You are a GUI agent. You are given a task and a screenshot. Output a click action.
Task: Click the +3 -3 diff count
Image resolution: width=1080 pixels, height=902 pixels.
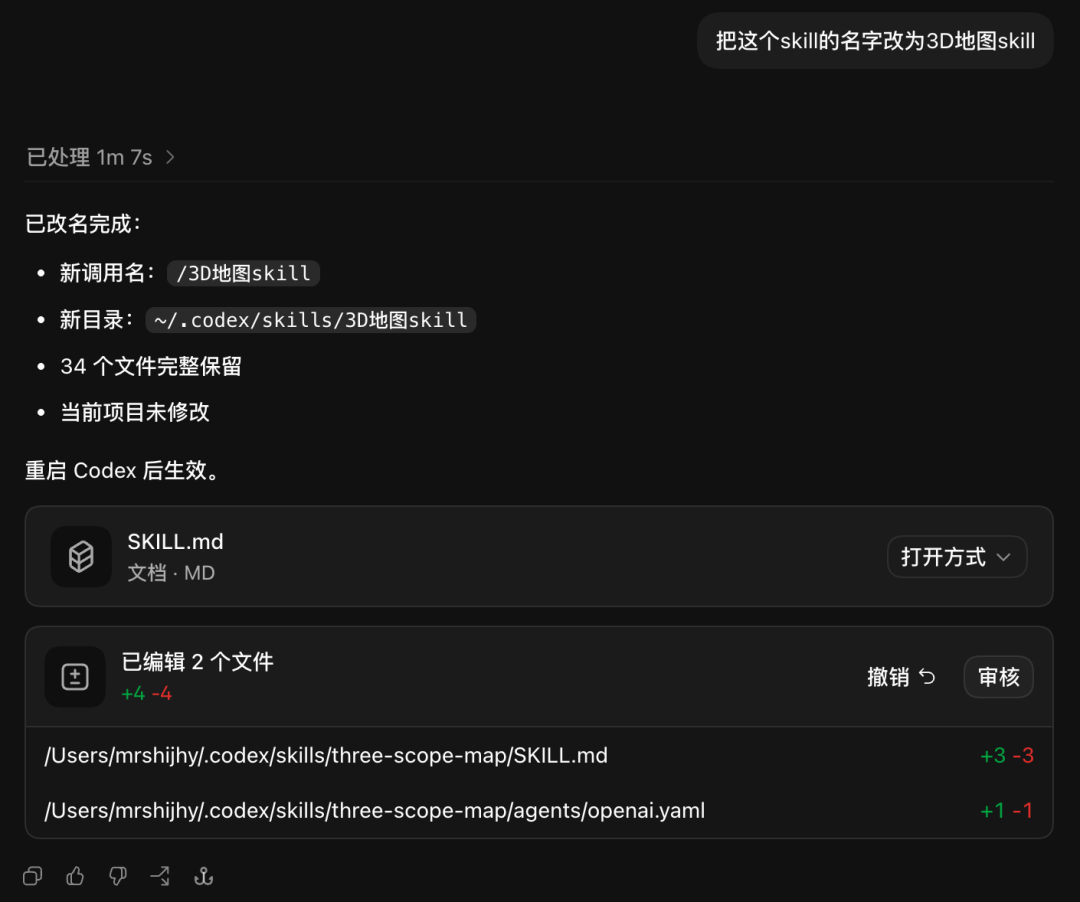click(x=1006, y=755)
